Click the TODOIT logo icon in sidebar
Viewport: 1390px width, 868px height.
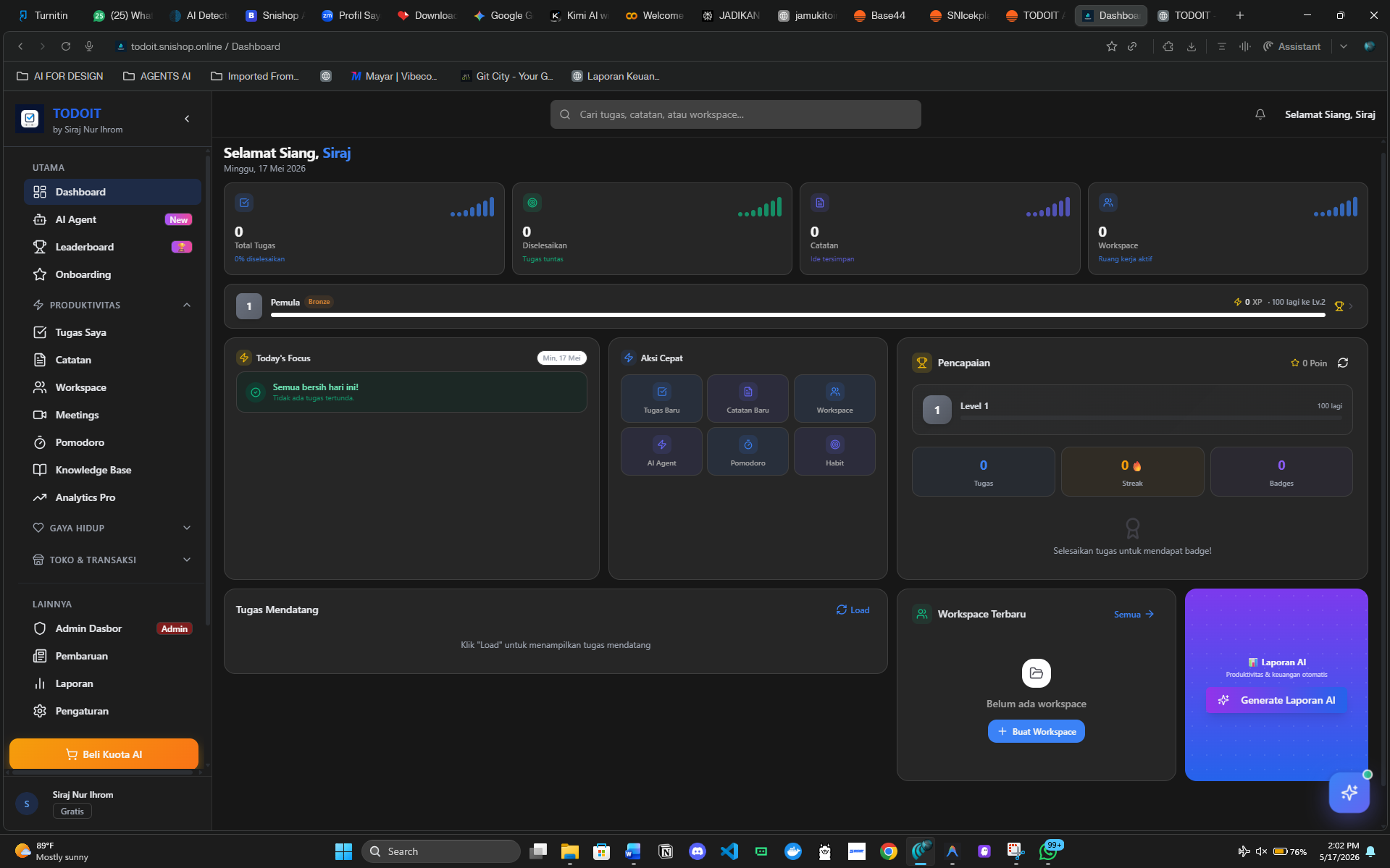30,119
